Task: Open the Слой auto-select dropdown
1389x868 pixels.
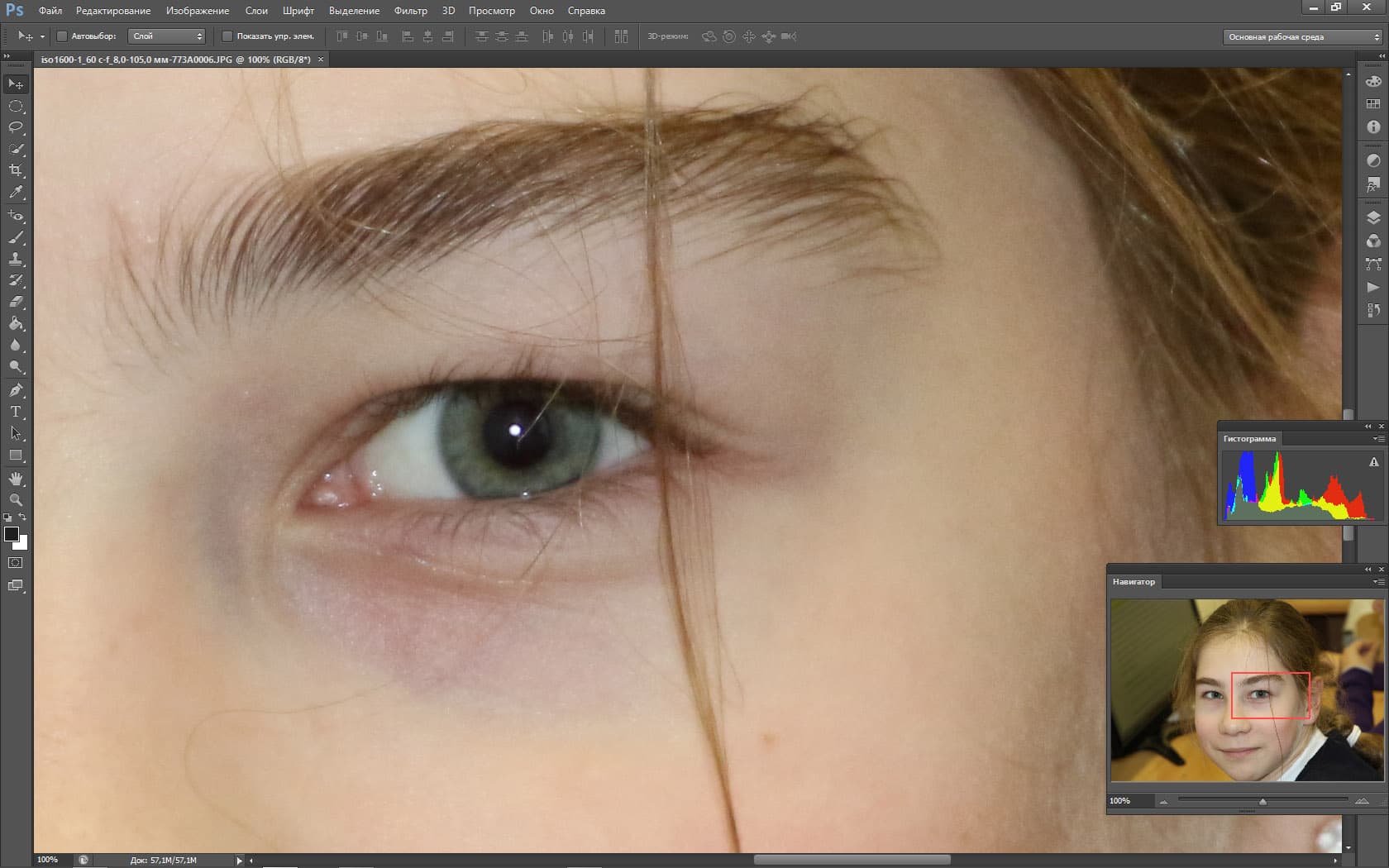Action: coord(167,36)
